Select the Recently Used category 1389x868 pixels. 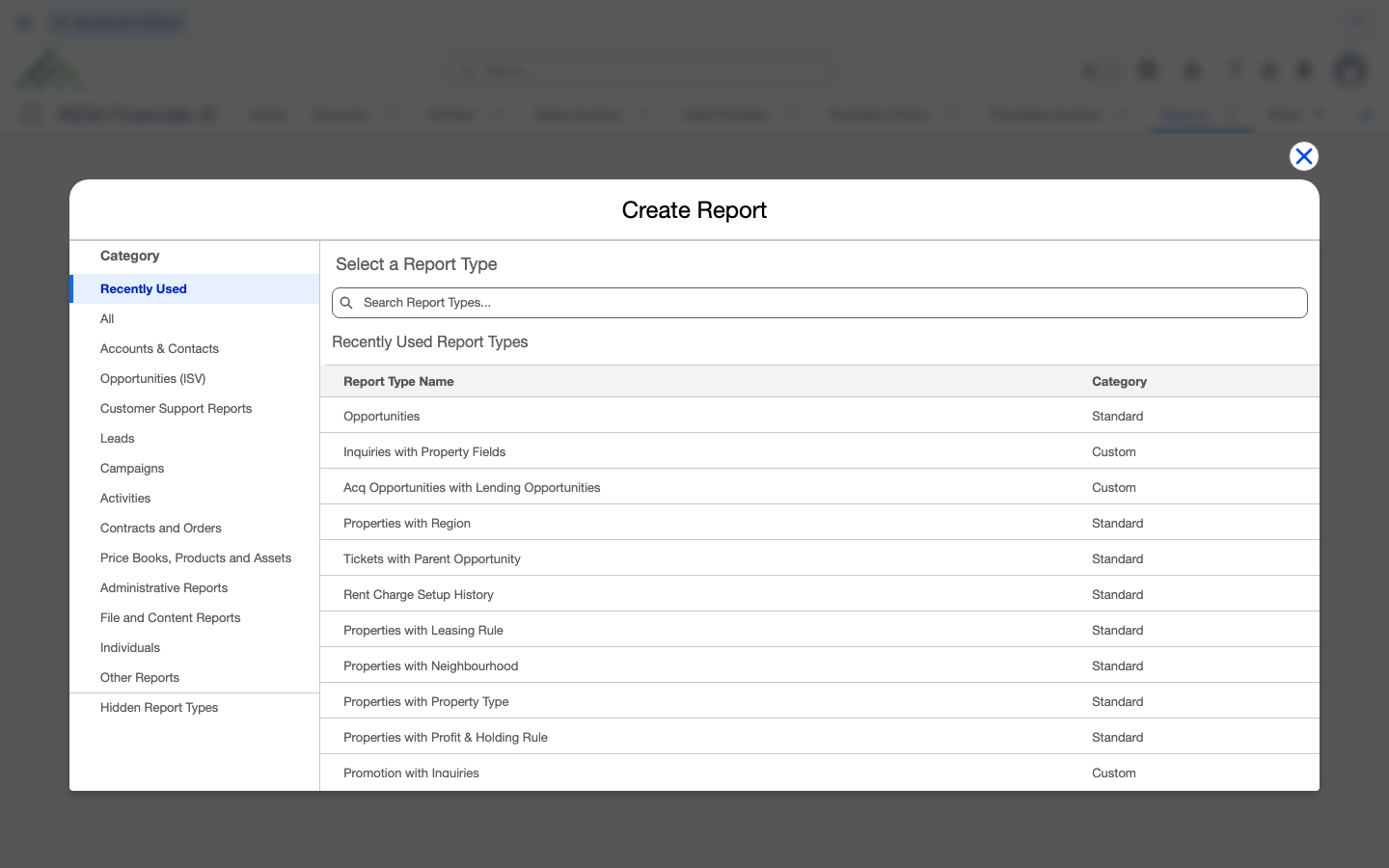coord(195,289)
